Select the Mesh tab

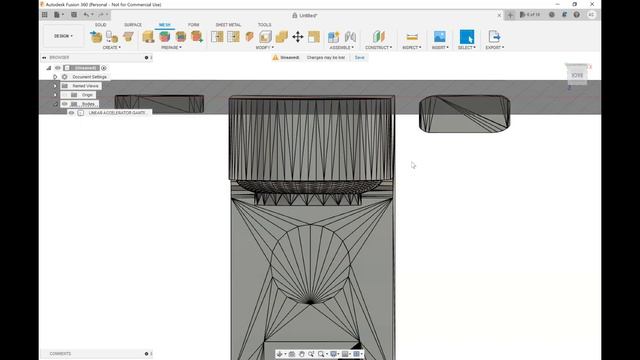pos(164,25)
